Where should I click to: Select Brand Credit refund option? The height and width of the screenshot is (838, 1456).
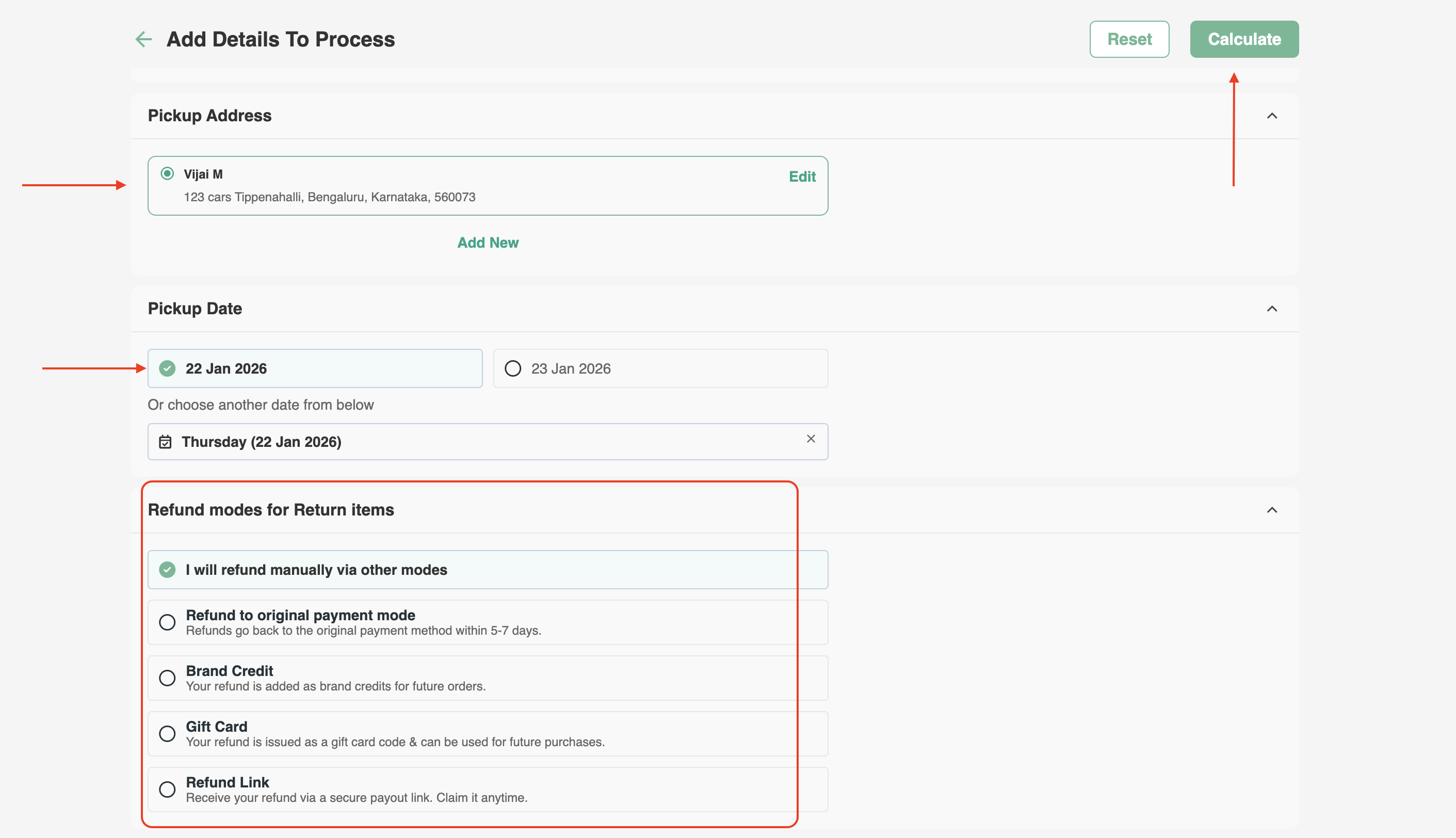[x=168, y=678]
